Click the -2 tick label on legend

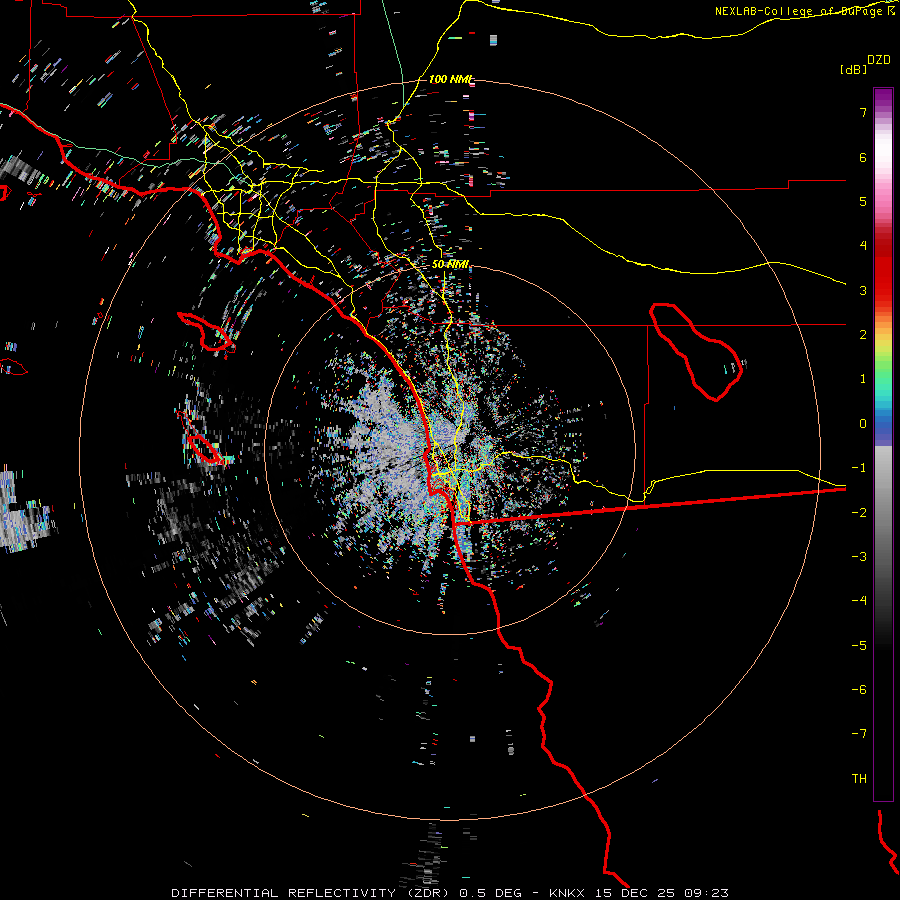859,513
